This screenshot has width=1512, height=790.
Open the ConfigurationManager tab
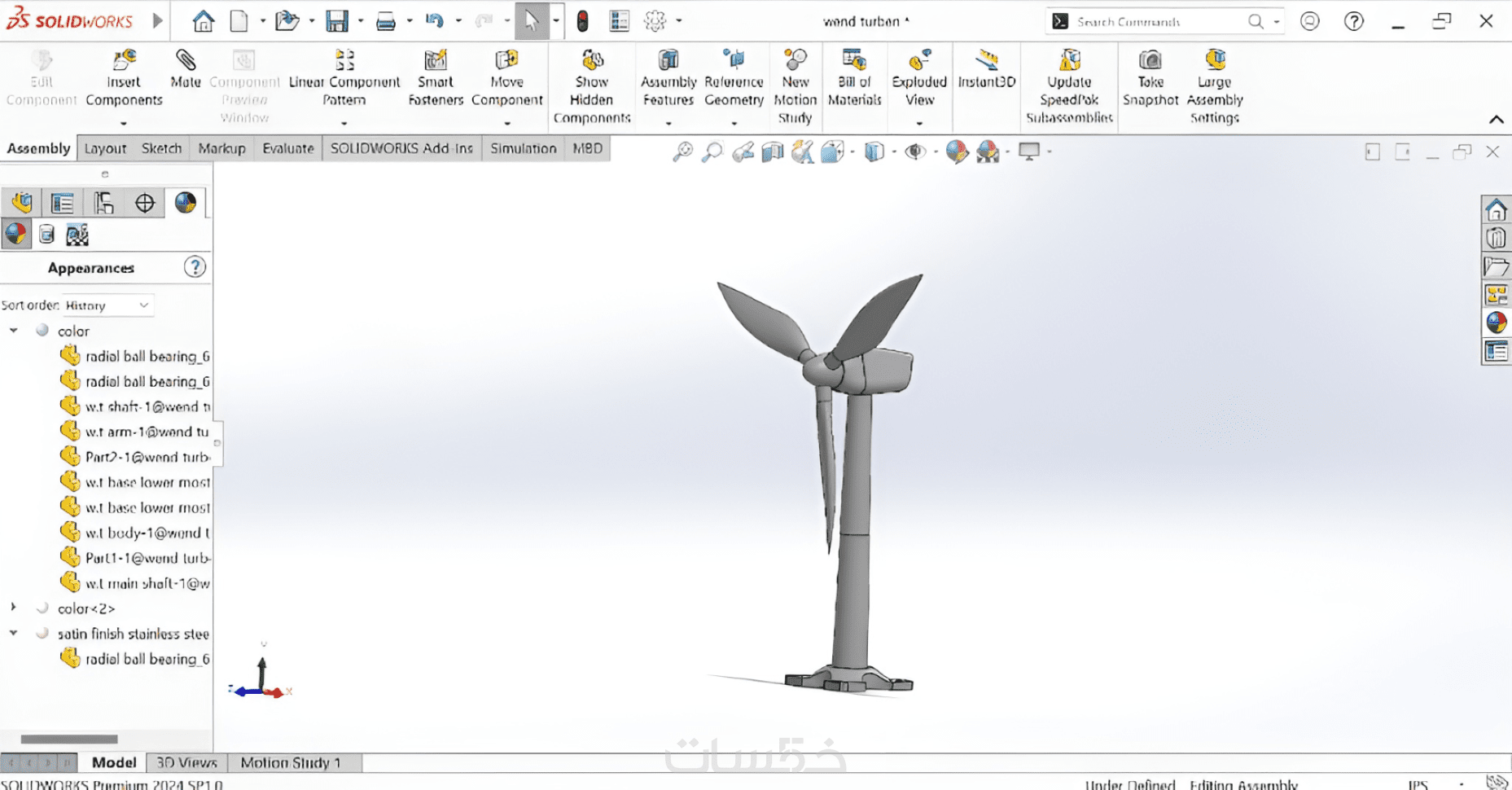pyautogui.click(x=103, y=203)
